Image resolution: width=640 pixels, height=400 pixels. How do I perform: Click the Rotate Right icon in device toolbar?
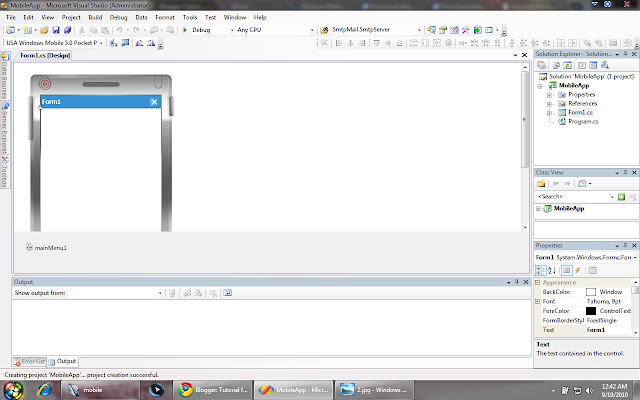[151, 43]
